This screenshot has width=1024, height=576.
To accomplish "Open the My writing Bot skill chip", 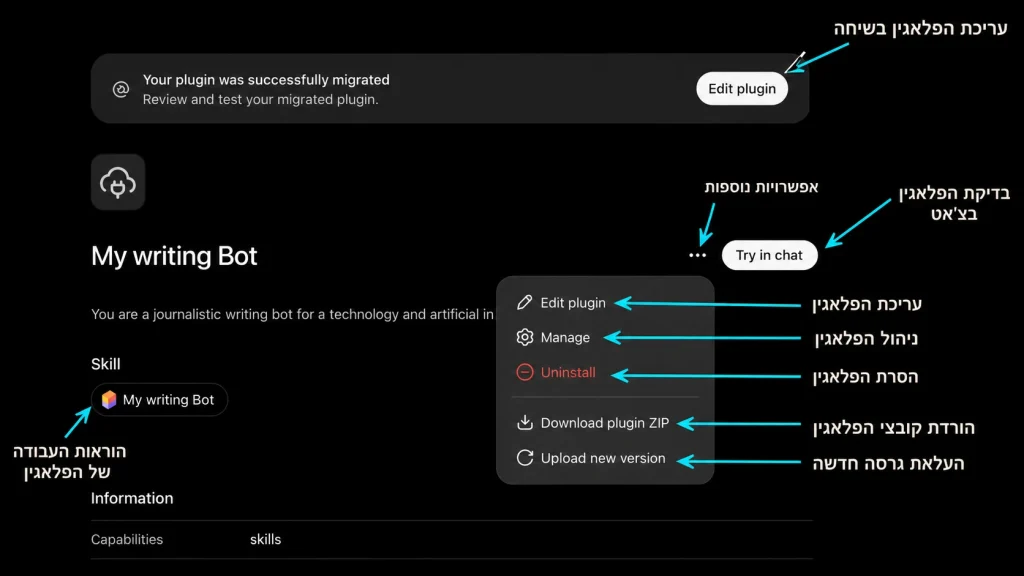I will [x=159, y=400].
